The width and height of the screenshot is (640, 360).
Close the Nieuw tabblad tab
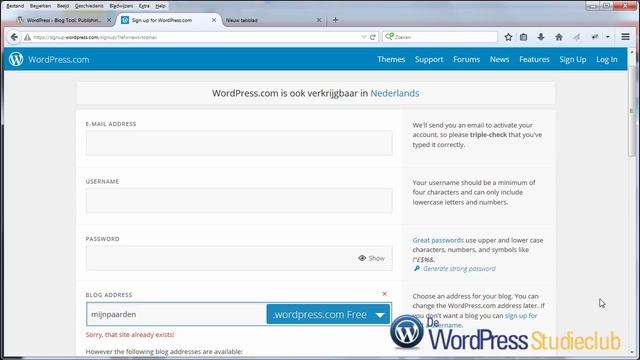coord(319,20)
